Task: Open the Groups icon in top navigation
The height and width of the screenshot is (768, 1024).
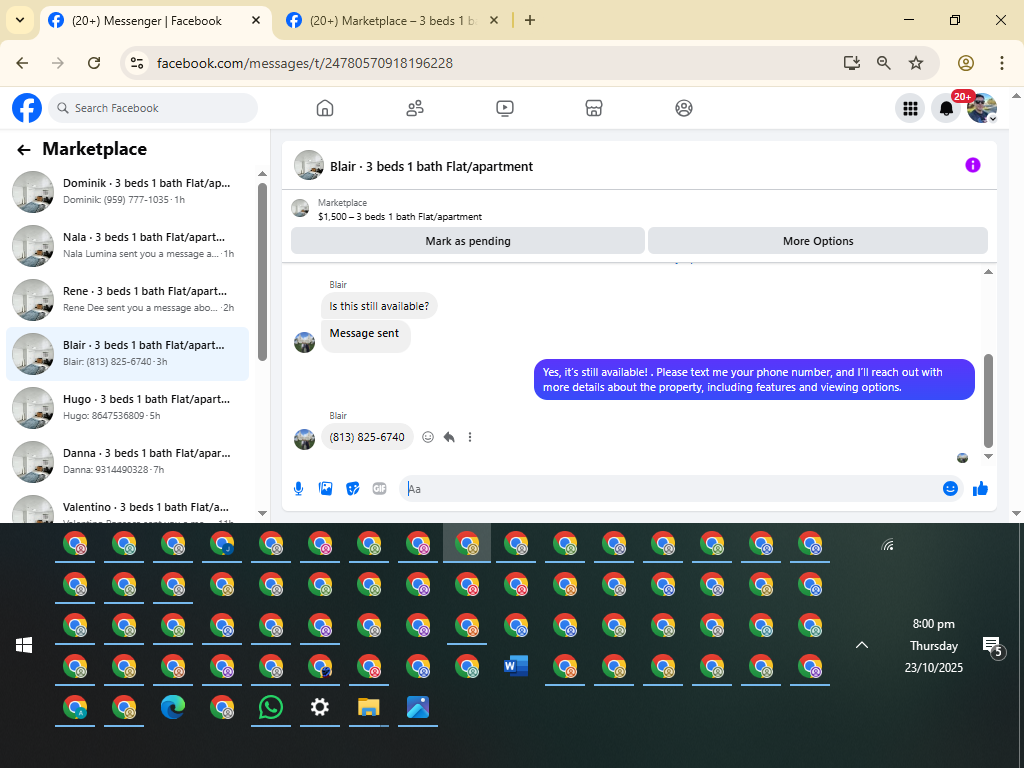Action: [x=684, y=108]
